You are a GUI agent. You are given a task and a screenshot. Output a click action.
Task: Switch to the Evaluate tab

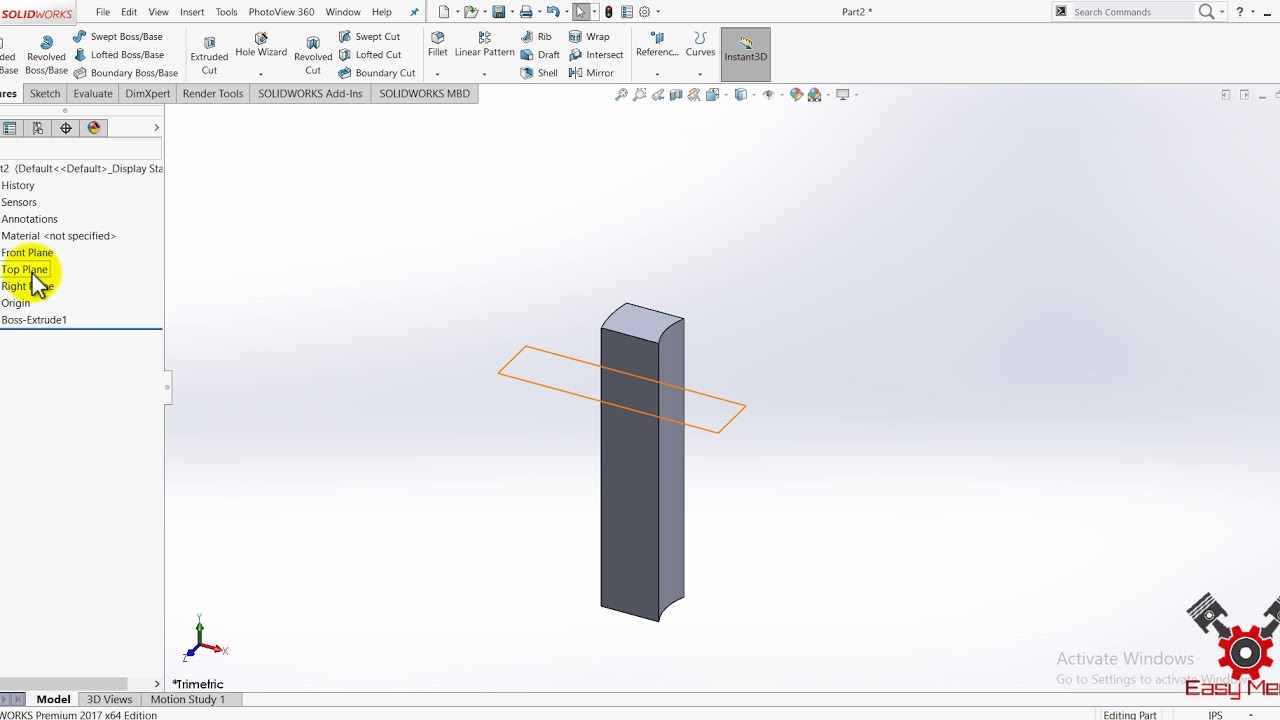[x=93, y=93]
